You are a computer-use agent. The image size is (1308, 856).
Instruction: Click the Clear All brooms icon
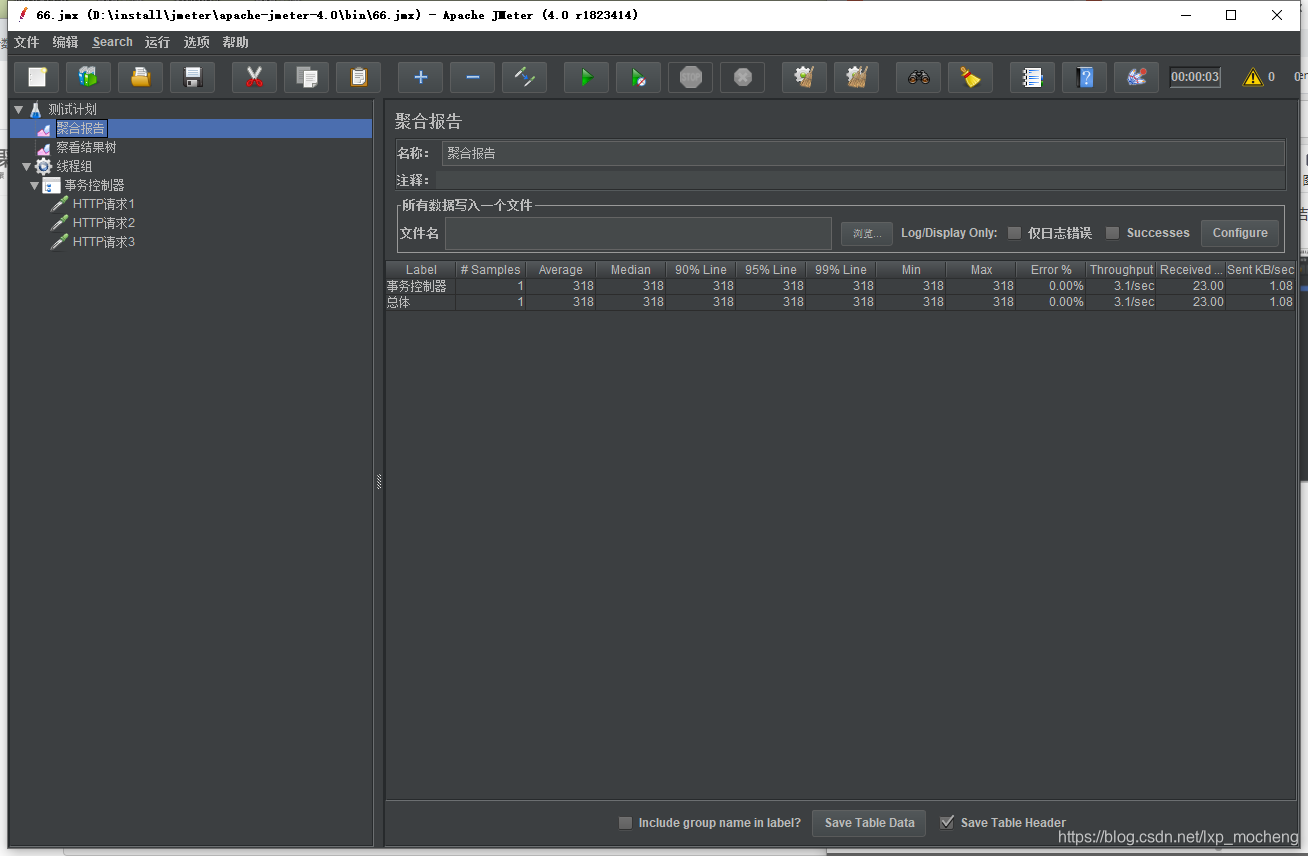click(857, 77)
